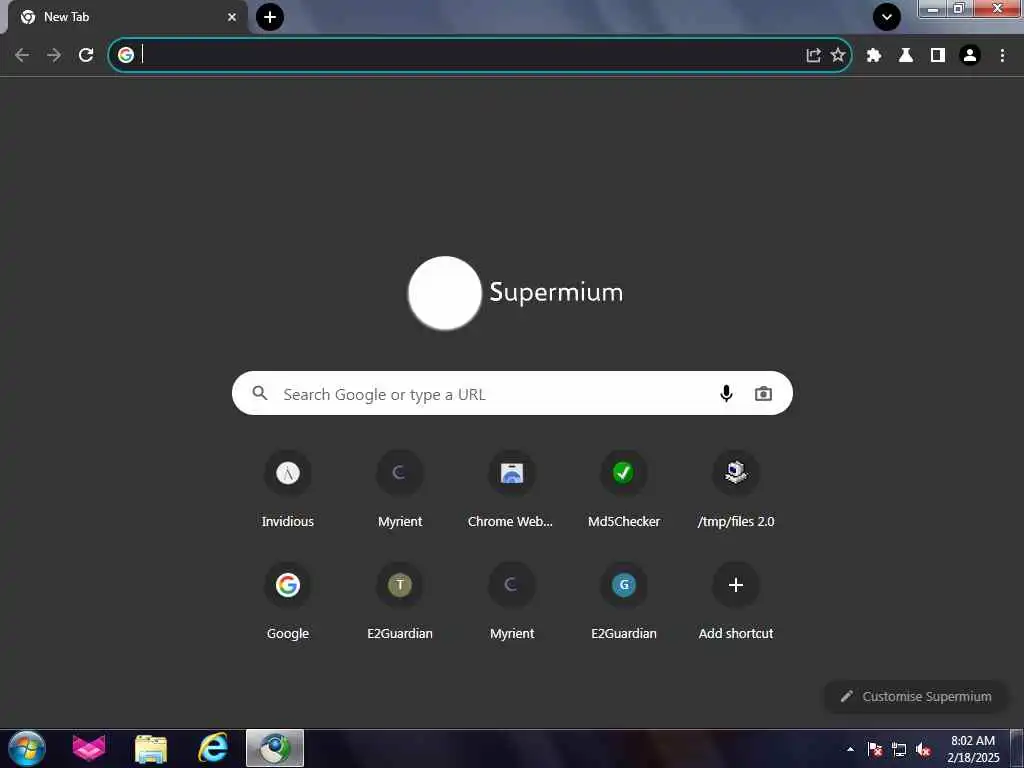
Task: Open the Google shortcut tile
Action: 288,600
